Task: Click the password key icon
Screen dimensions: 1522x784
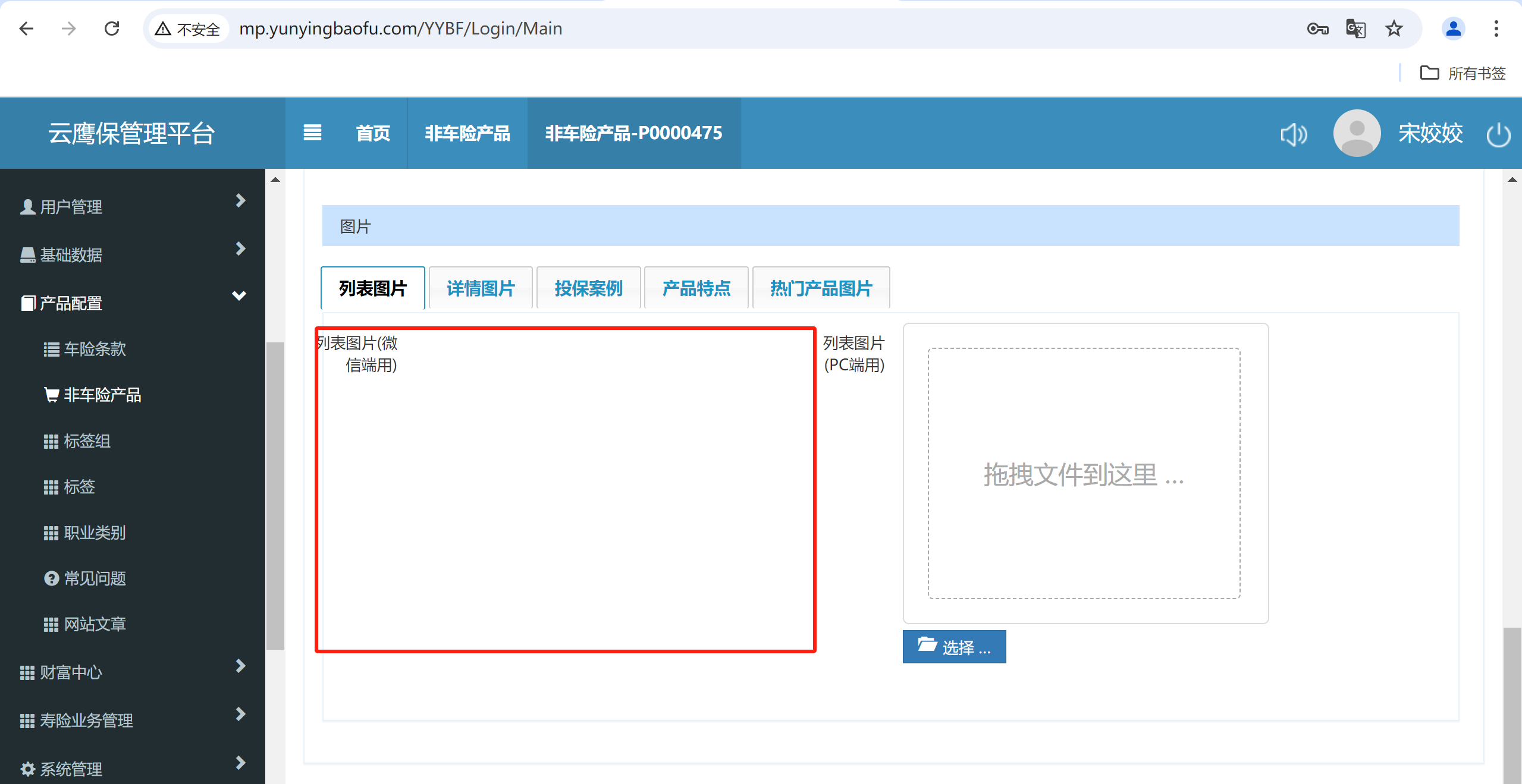Action: coord(1317,29)
